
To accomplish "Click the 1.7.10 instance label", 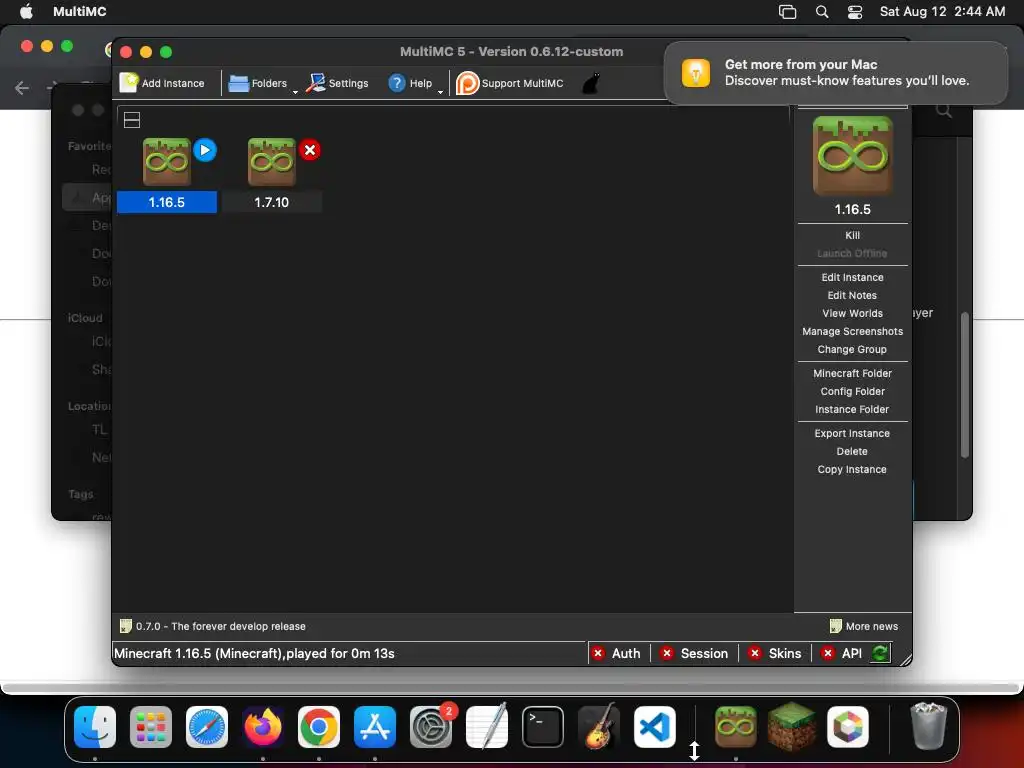I will tap(272, 202).
